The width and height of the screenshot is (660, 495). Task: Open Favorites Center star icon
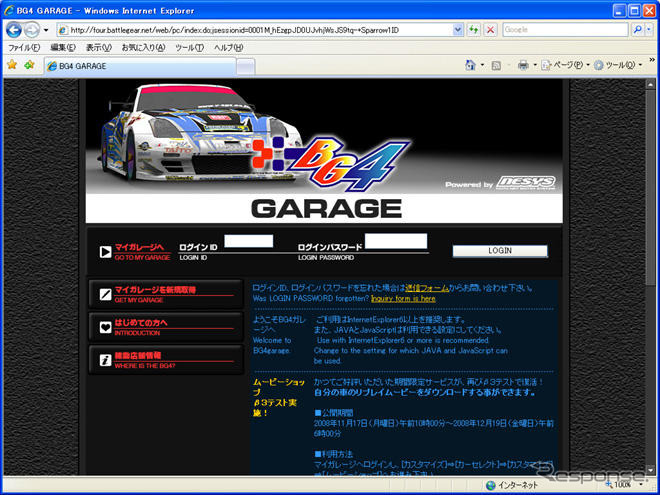click(x=12, y=65)
